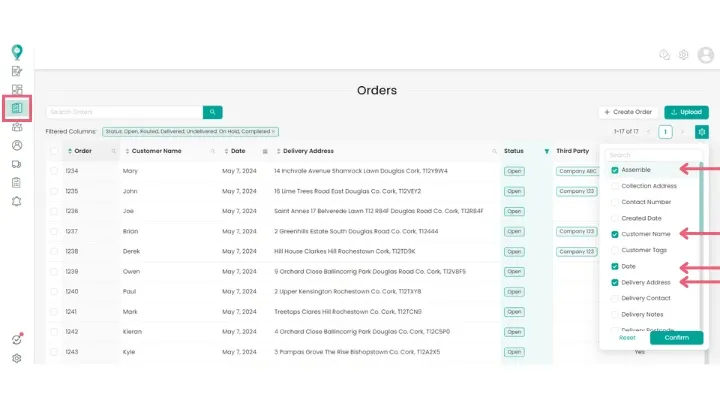This screenshot has height=405, width=720.
Task: Uncheck the Customer Name column checkbox
Action: tap(615, 234)
